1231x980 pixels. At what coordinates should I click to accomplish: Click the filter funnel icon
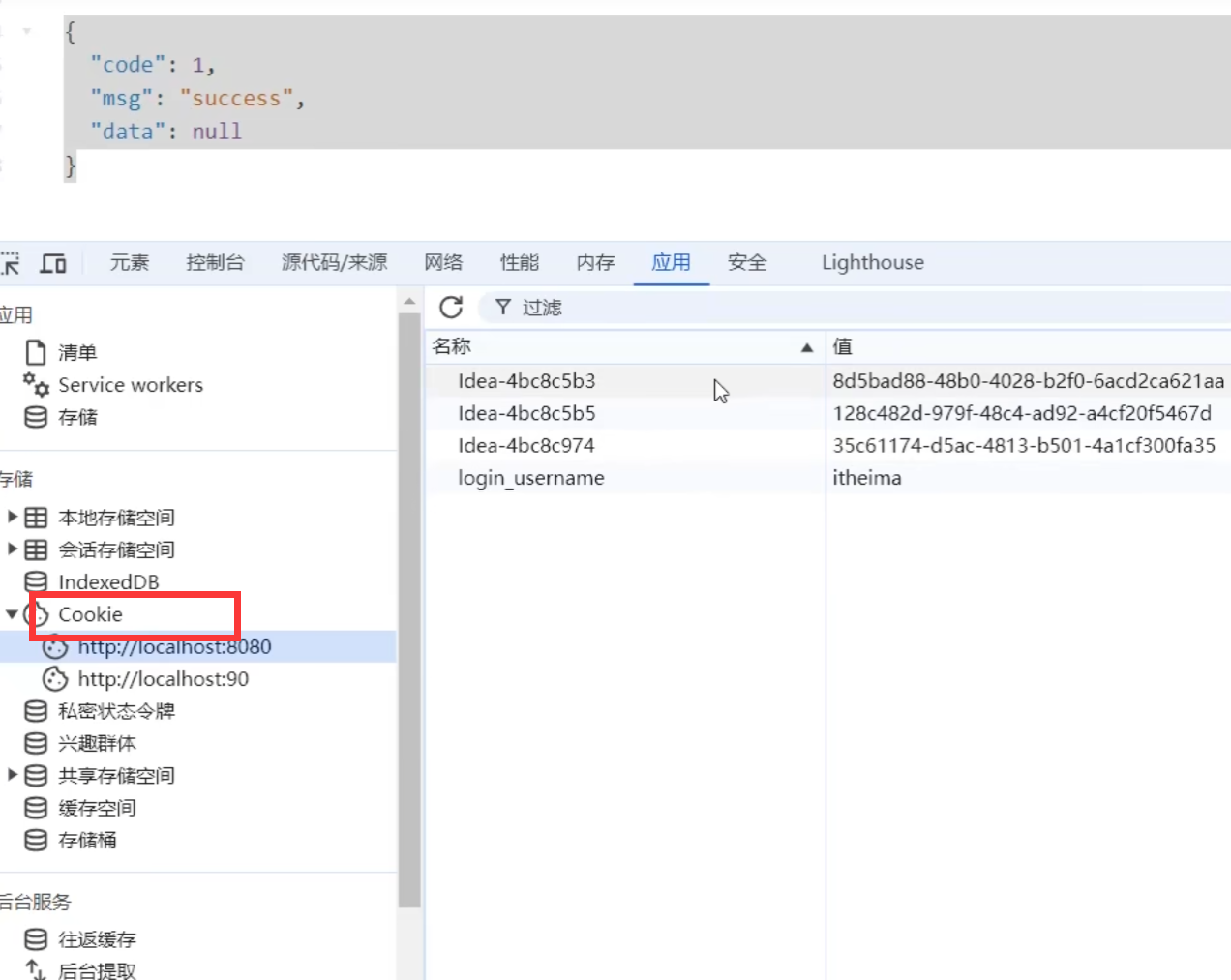coord(502,308)
